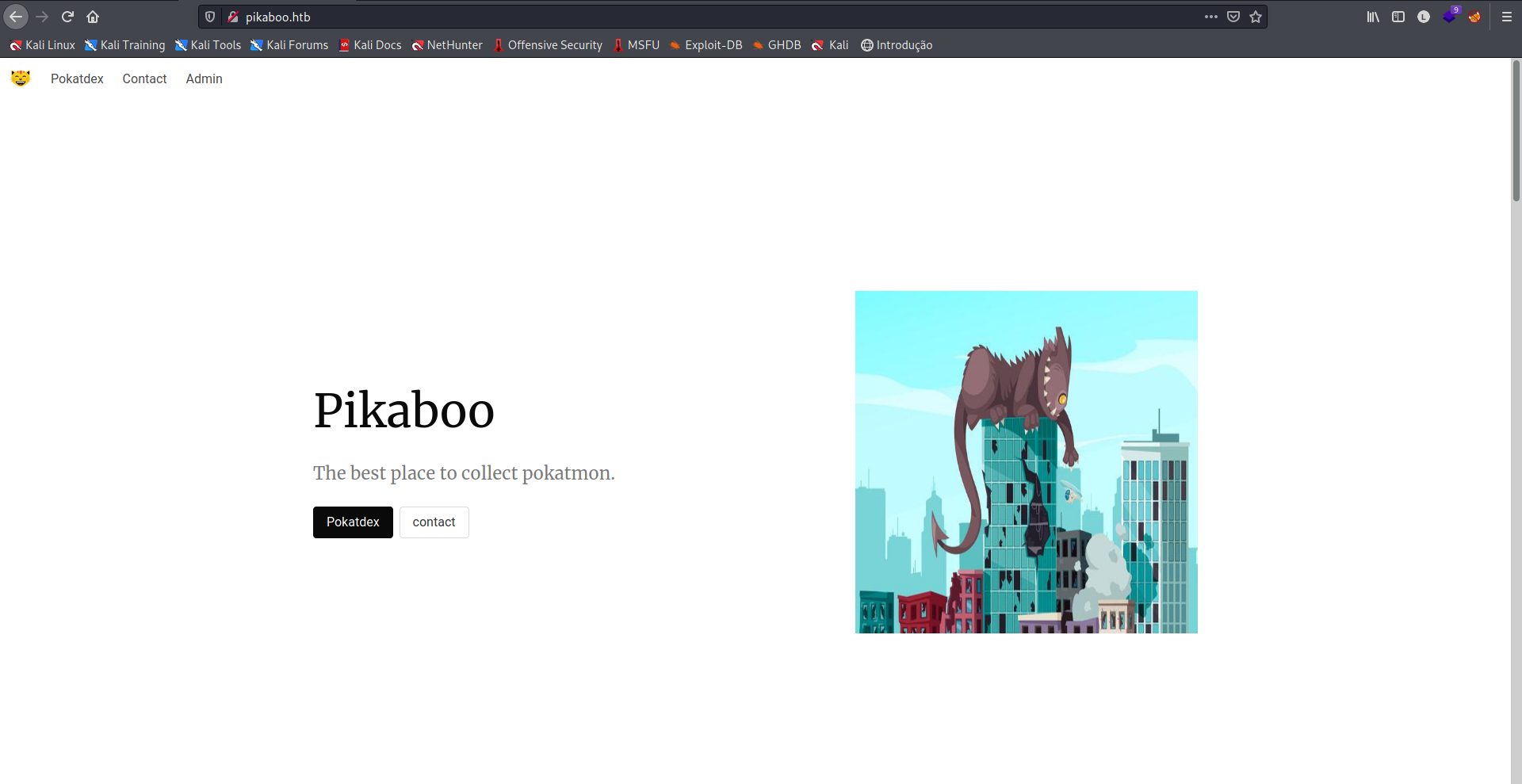This screenshot has height=784, width=1522.
Task: Open the Library icon in toolbar
Action: click(1373, 17)
